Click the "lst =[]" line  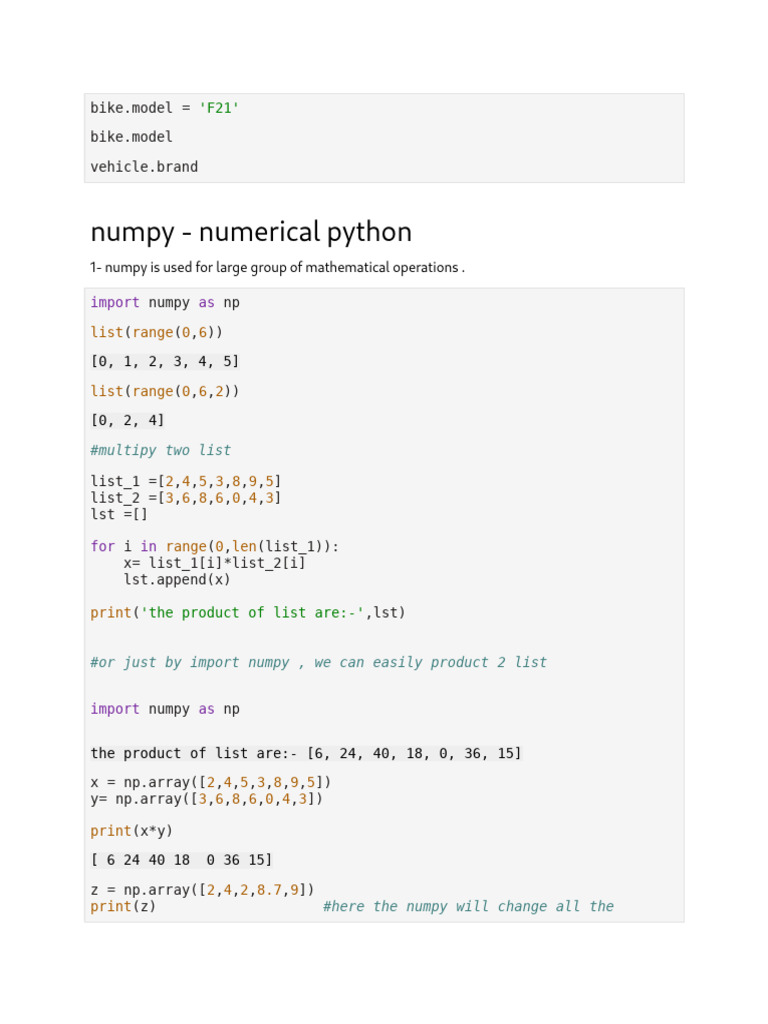119,514
